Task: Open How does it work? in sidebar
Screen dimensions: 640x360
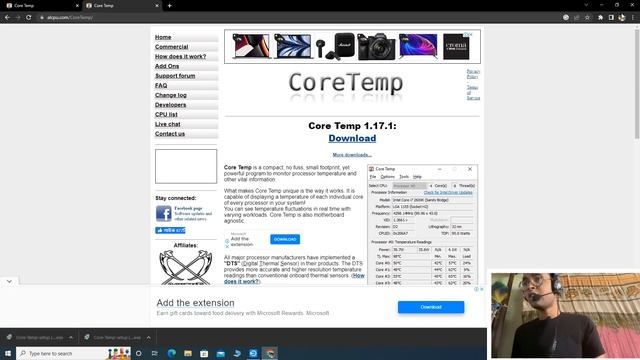Action: tap(180, 56)
